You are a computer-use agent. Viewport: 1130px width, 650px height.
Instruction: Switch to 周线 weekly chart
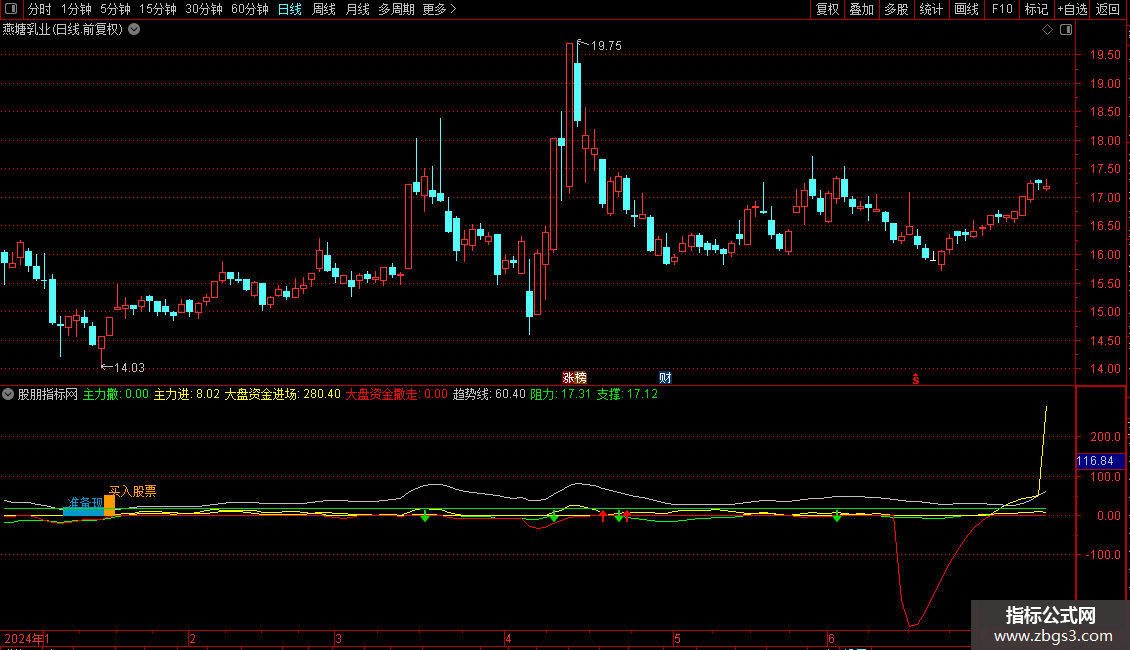[x=324, y=9]
